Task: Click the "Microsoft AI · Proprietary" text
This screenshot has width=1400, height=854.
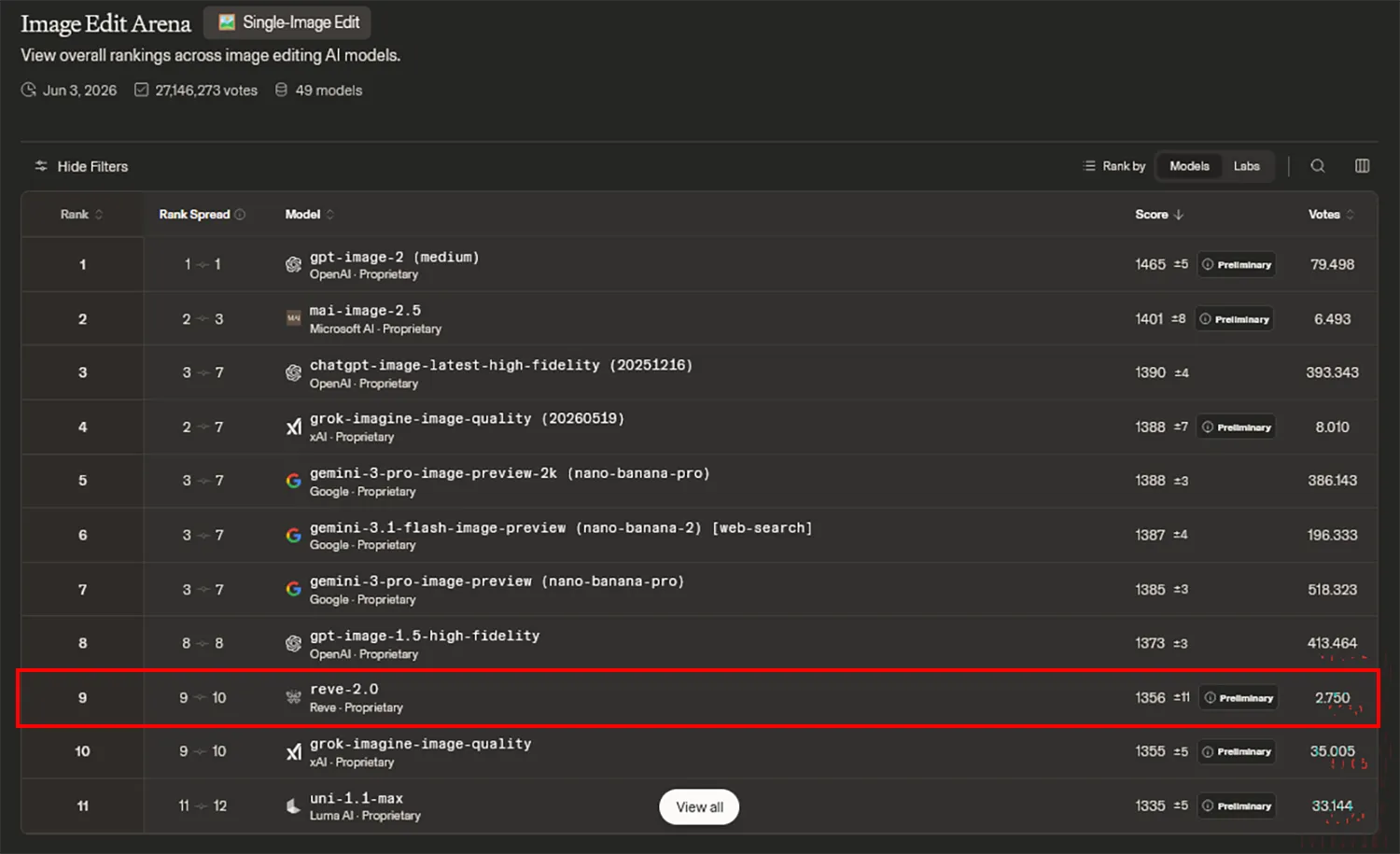Action: [x=375, y=329]
